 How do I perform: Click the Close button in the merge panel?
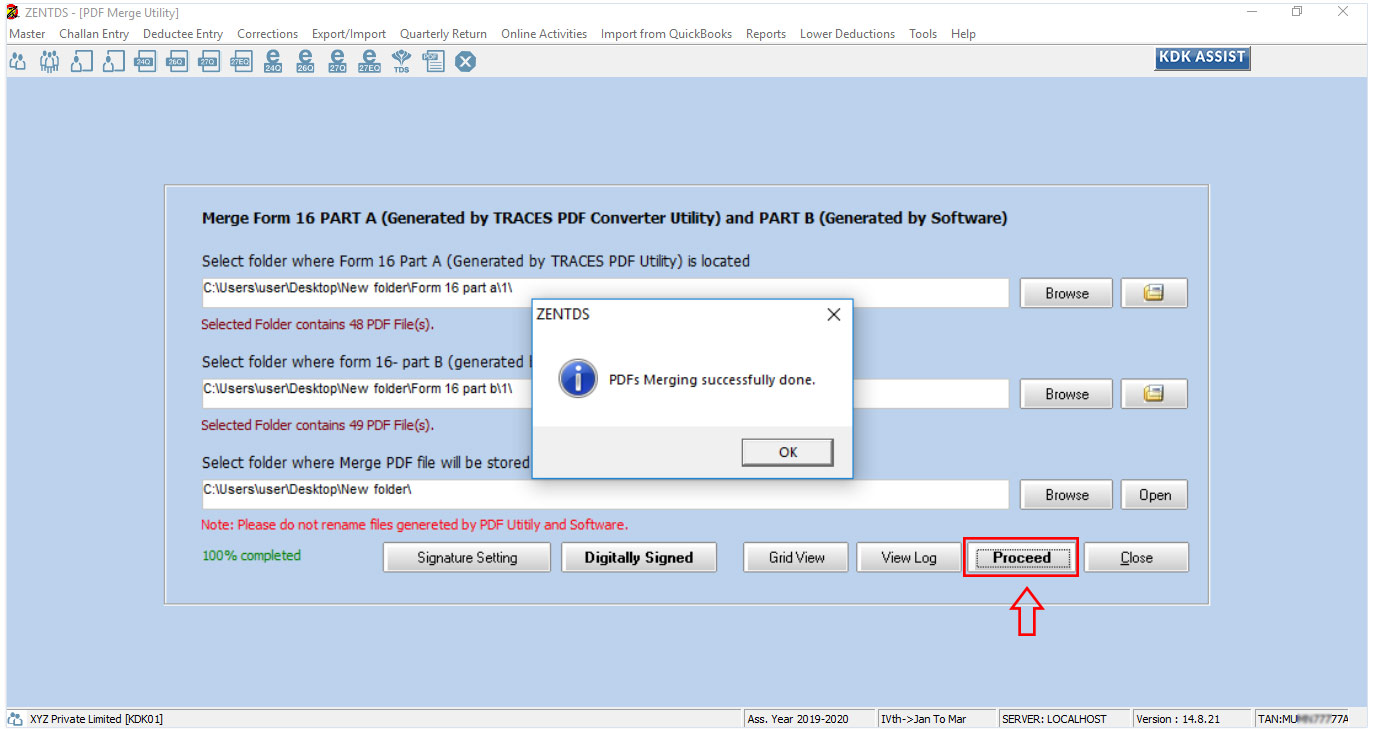[x=1136, y=557]
